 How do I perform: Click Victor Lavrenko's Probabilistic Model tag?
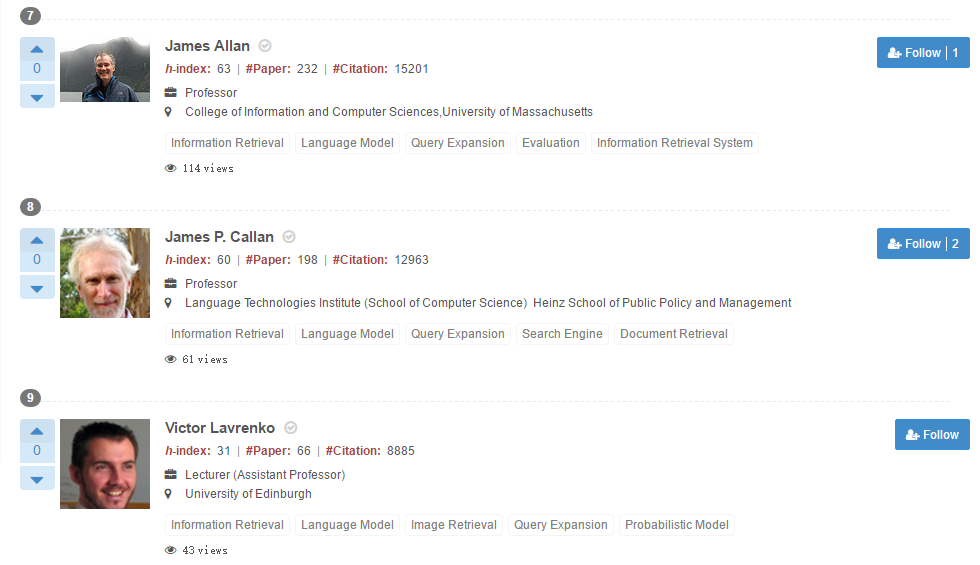676,525
